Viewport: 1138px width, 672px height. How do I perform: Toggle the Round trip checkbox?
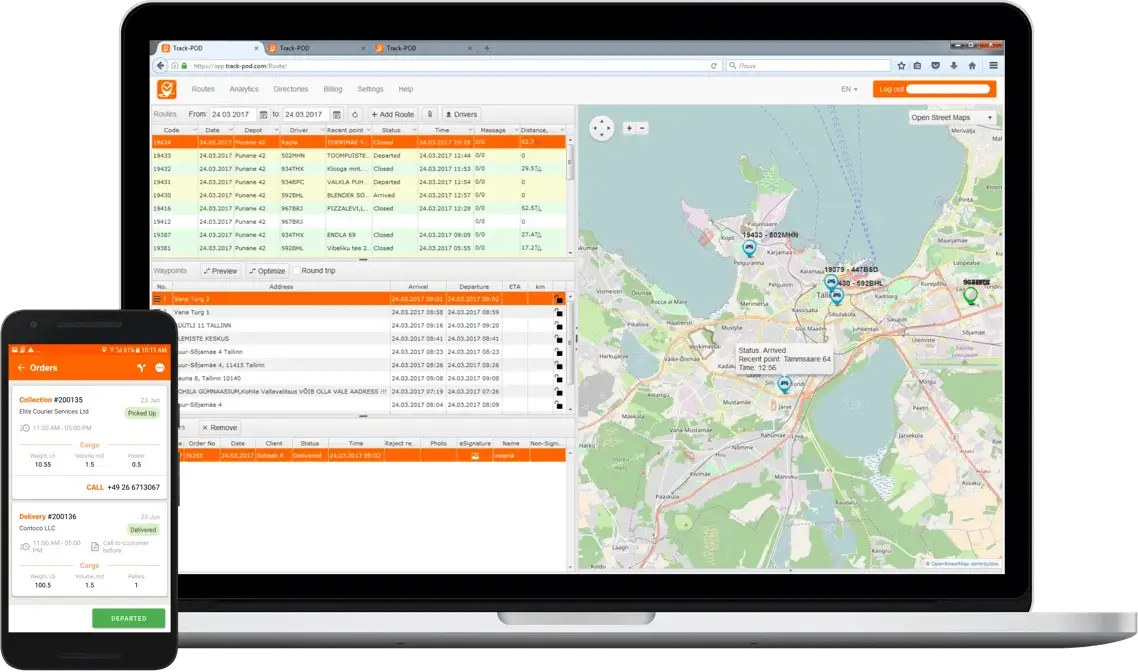click(297, 271)
